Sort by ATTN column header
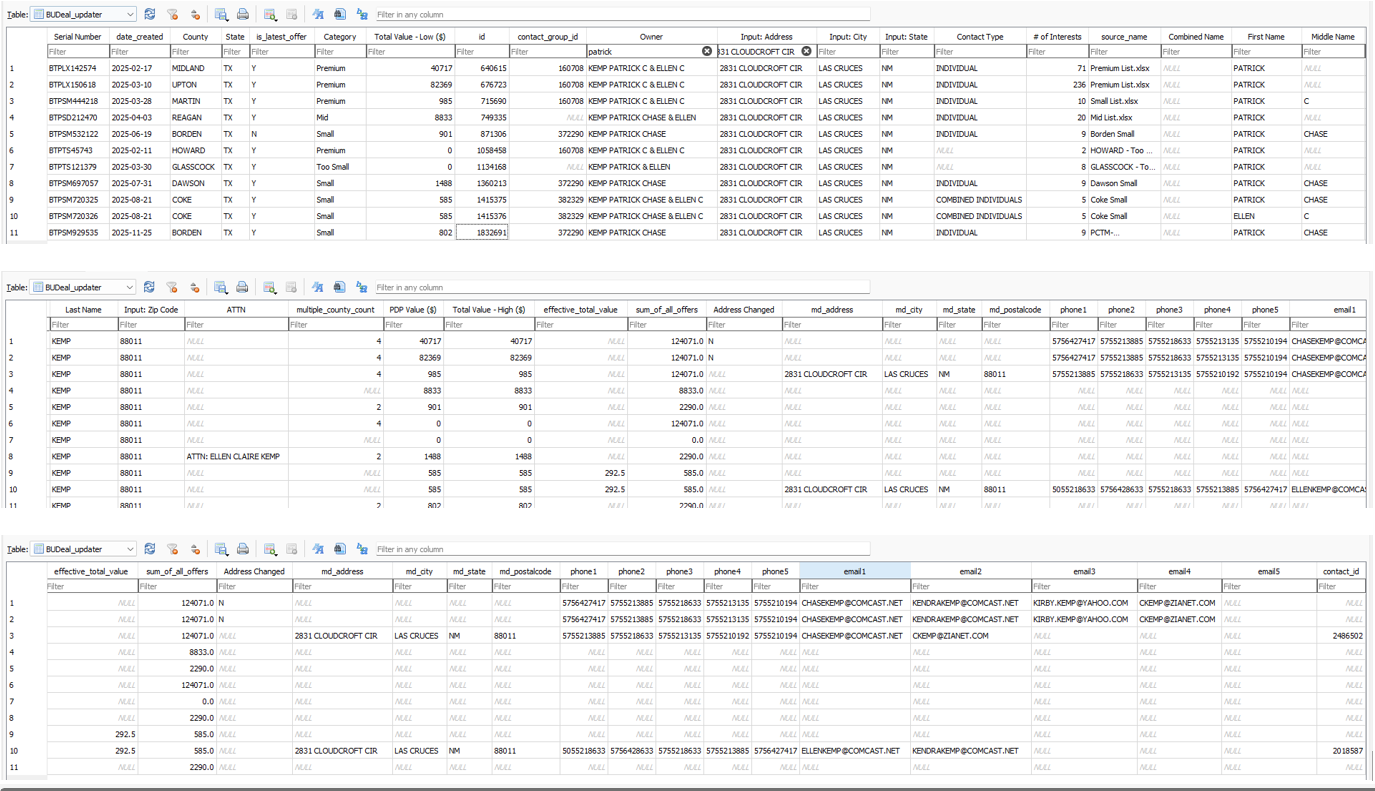 click(x=236, y=310)
